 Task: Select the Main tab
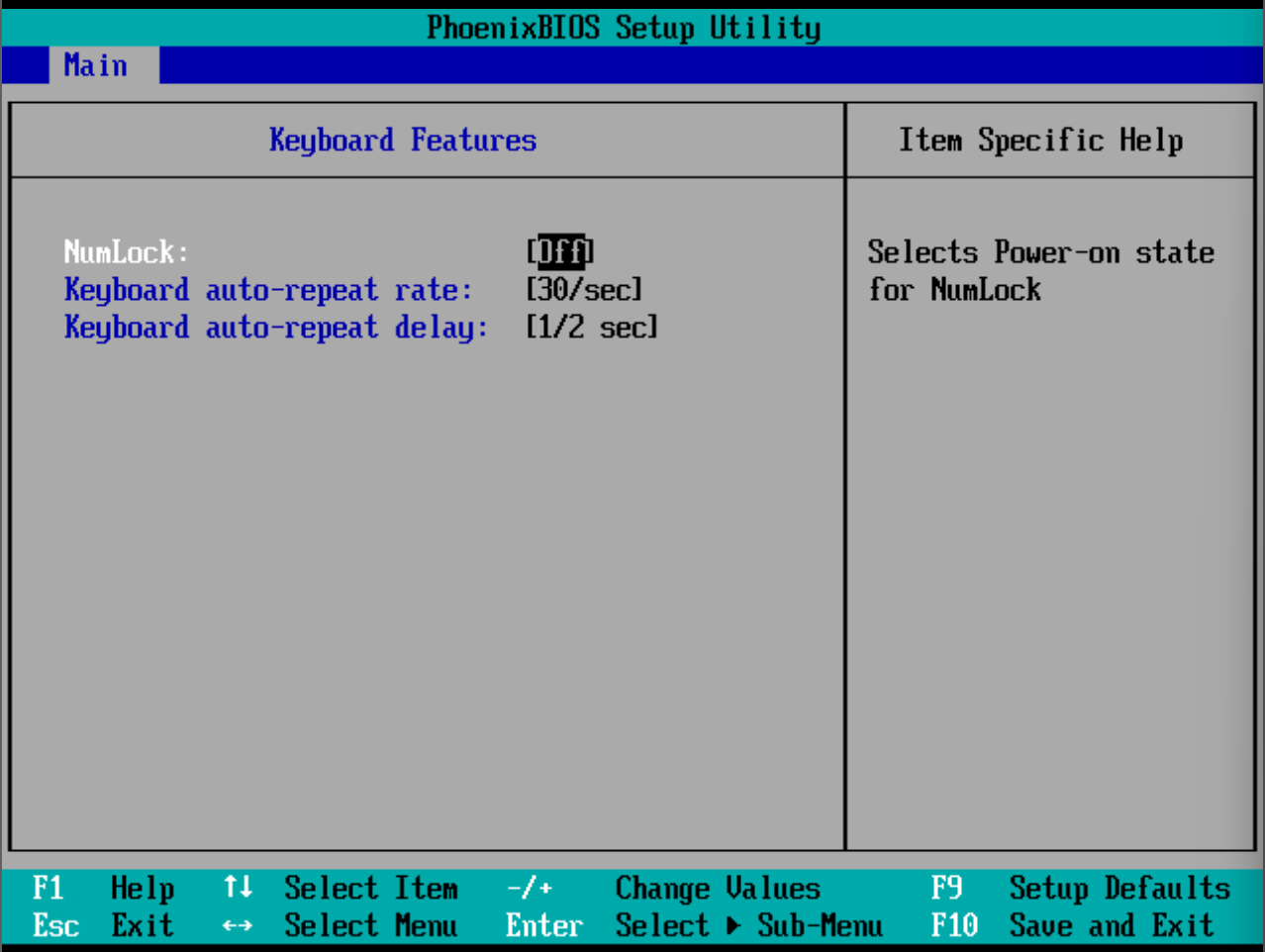pos(103,65)
